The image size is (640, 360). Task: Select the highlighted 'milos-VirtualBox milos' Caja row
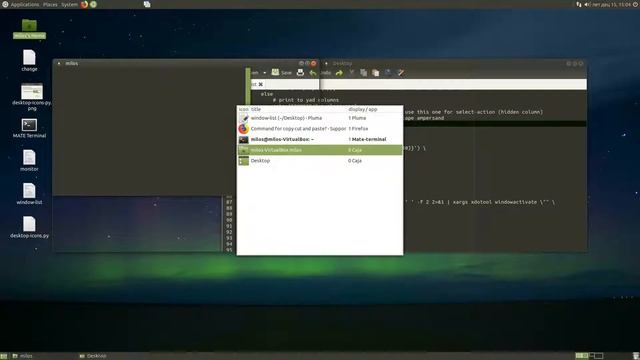tap(320, 150)
